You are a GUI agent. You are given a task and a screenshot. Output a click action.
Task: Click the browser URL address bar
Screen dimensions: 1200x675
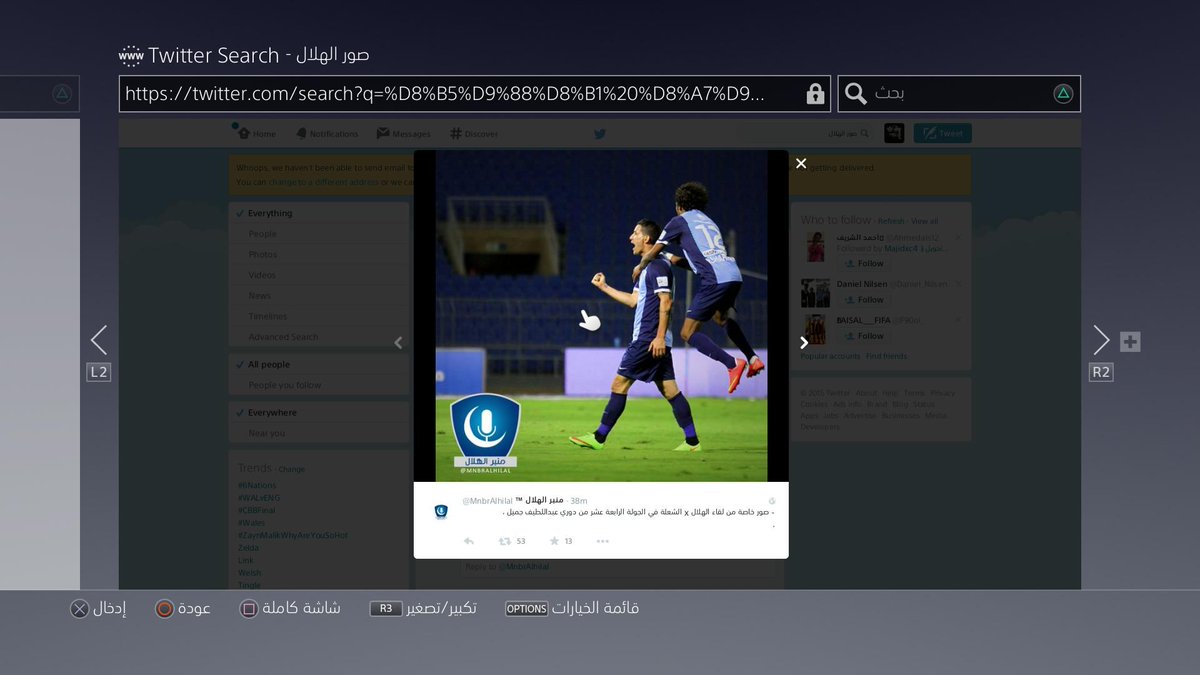(x=475, y=94)
